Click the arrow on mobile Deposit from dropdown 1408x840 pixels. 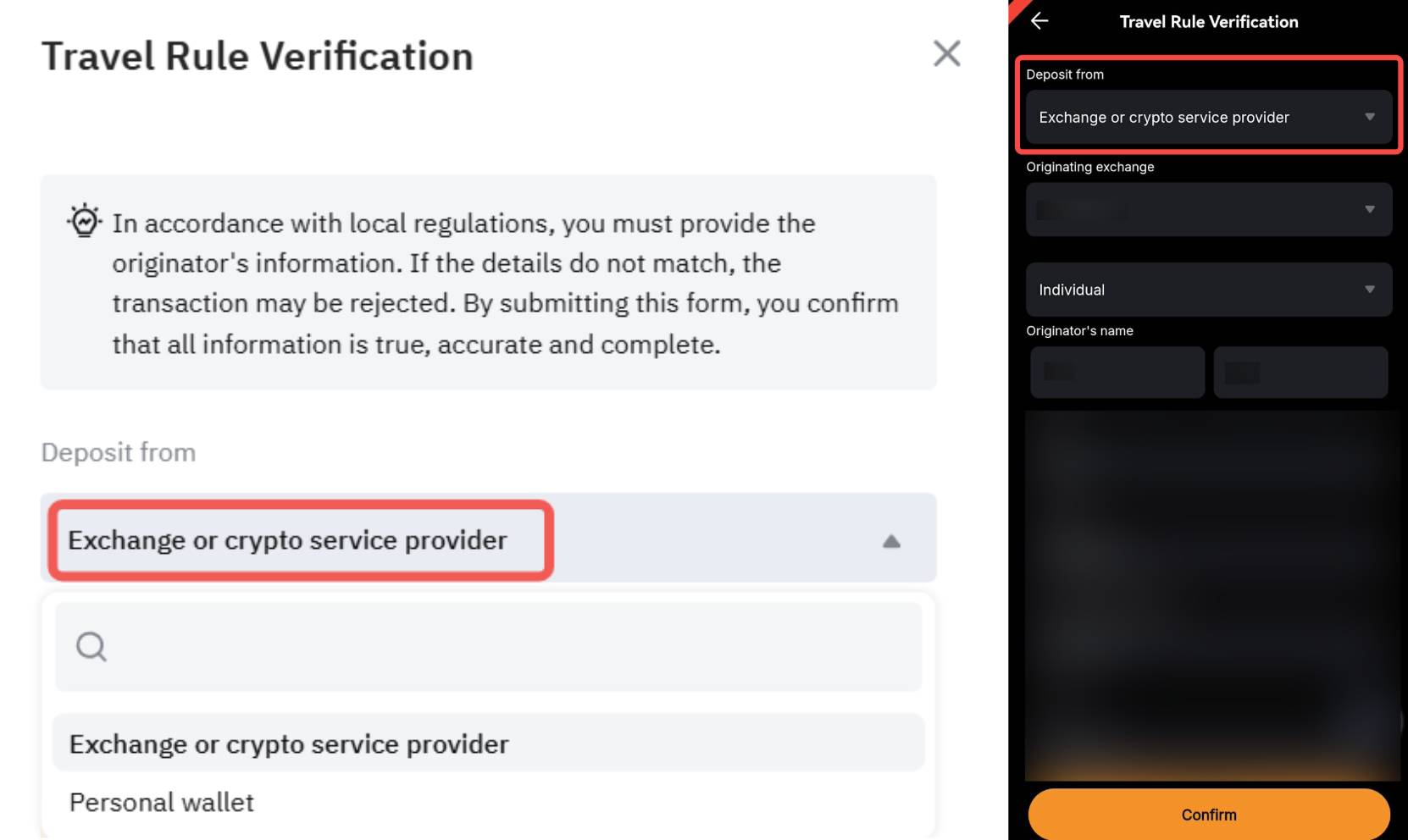[1369, 117]
